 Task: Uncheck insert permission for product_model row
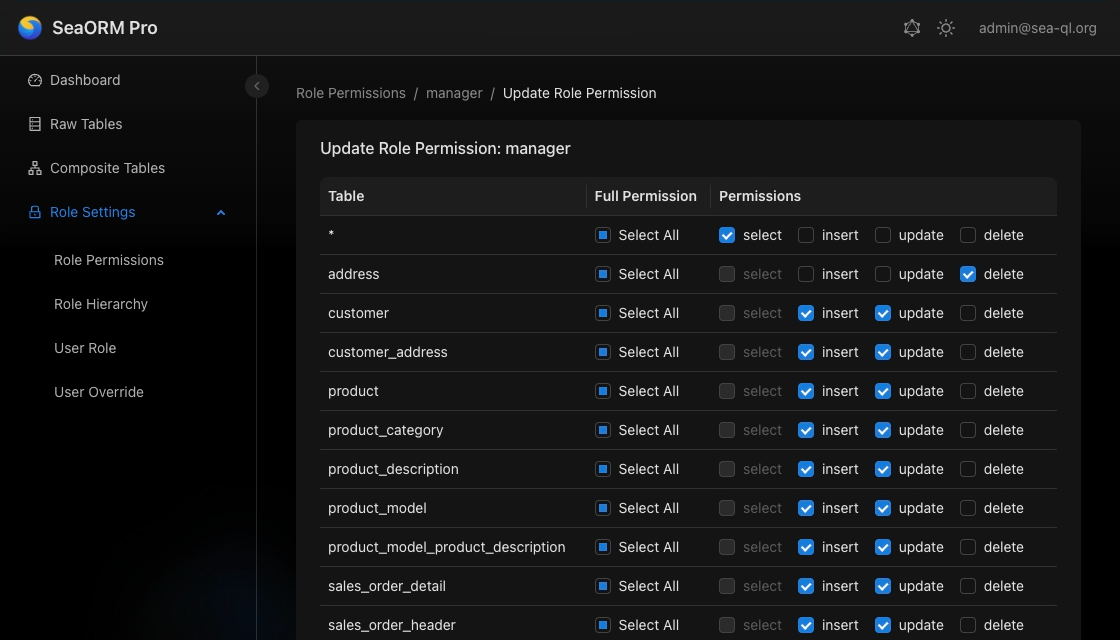pos(806,508)
